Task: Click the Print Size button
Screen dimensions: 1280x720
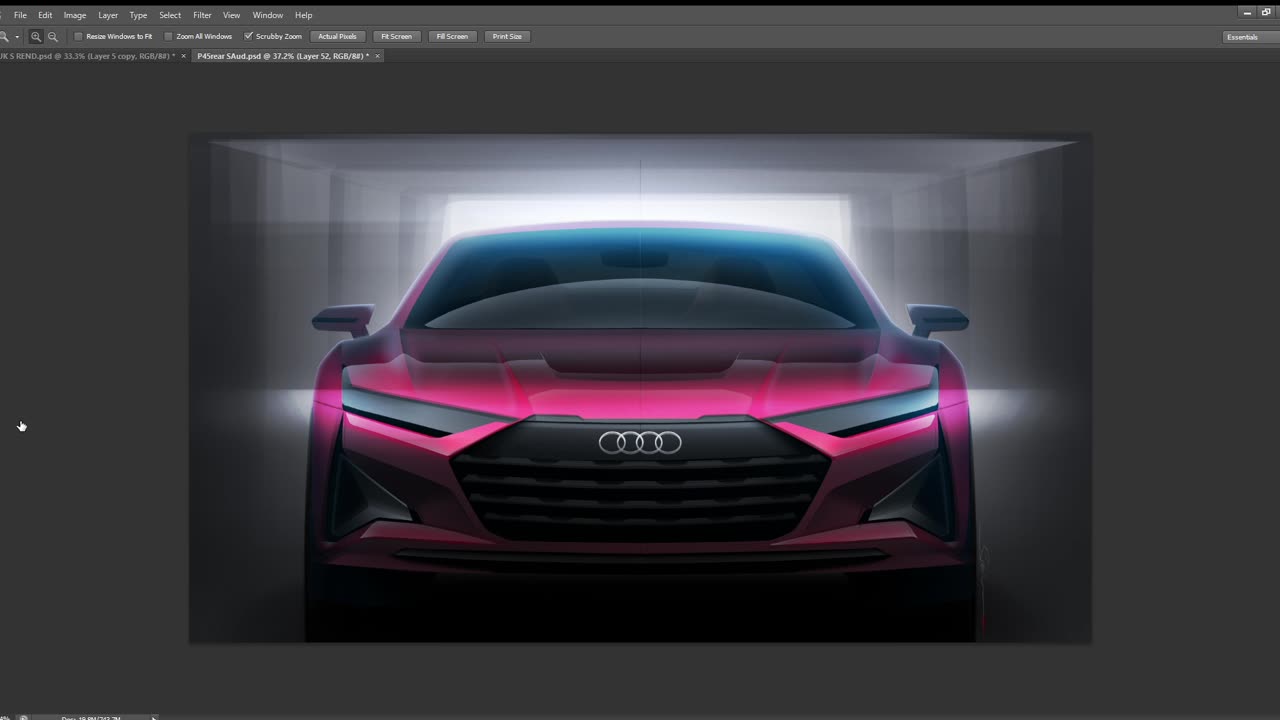Action: pos(507,36)
